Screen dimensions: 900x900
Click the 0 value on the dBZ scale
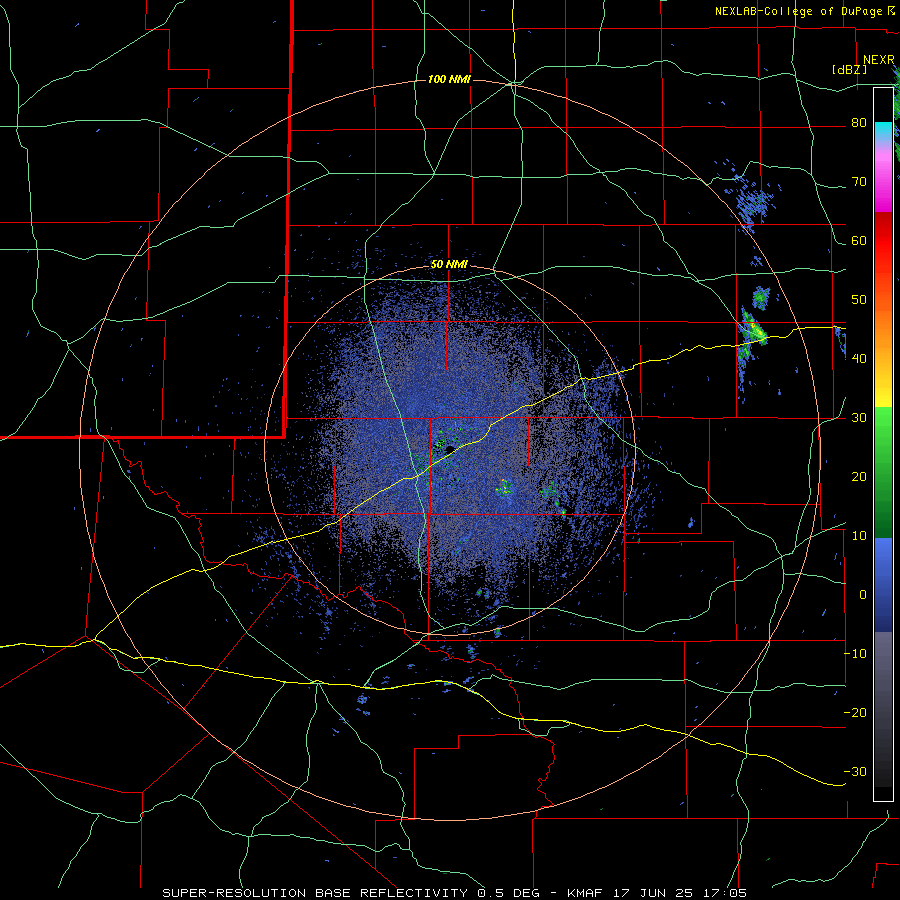point(863,595)
